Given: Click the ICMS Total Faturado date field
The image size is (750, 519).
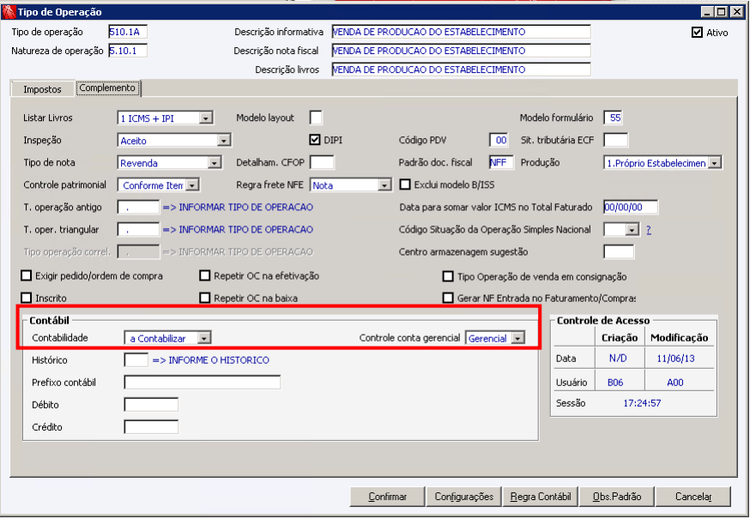Looking at the screenshot, I should click(x=630, y=207).
